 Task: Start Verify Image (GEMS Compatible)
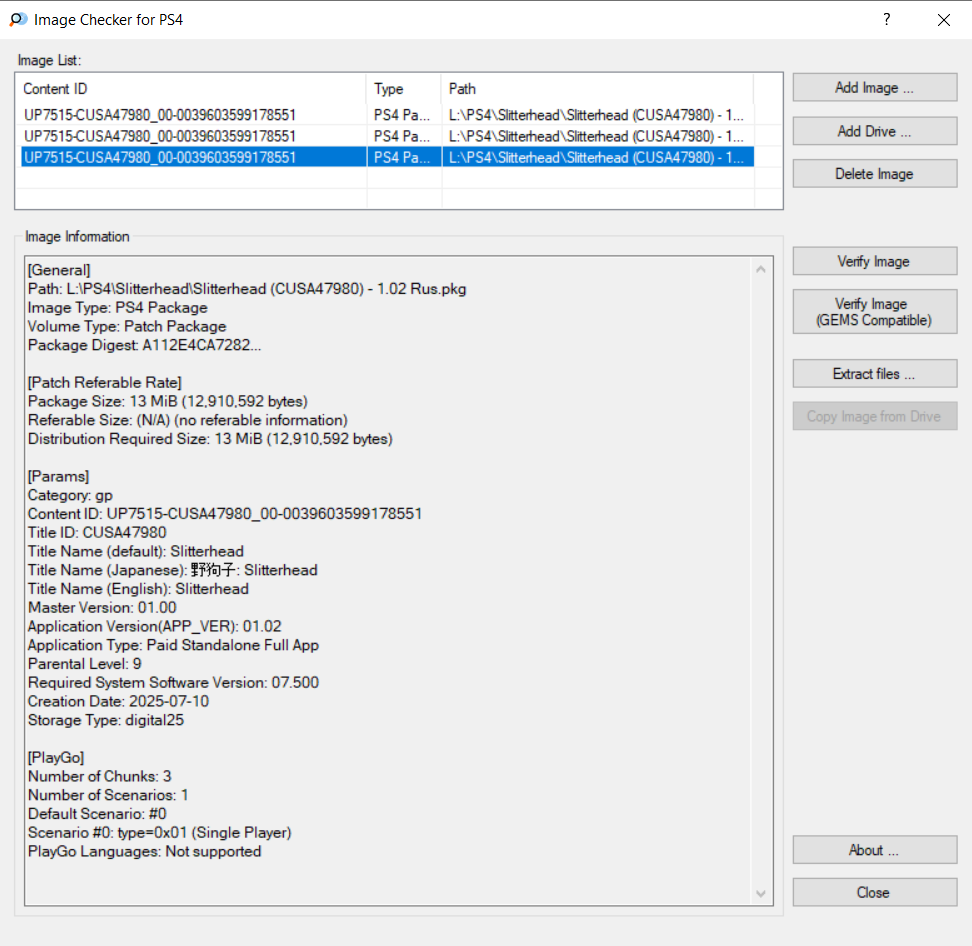pyautogui.click(x=874, y=312)
